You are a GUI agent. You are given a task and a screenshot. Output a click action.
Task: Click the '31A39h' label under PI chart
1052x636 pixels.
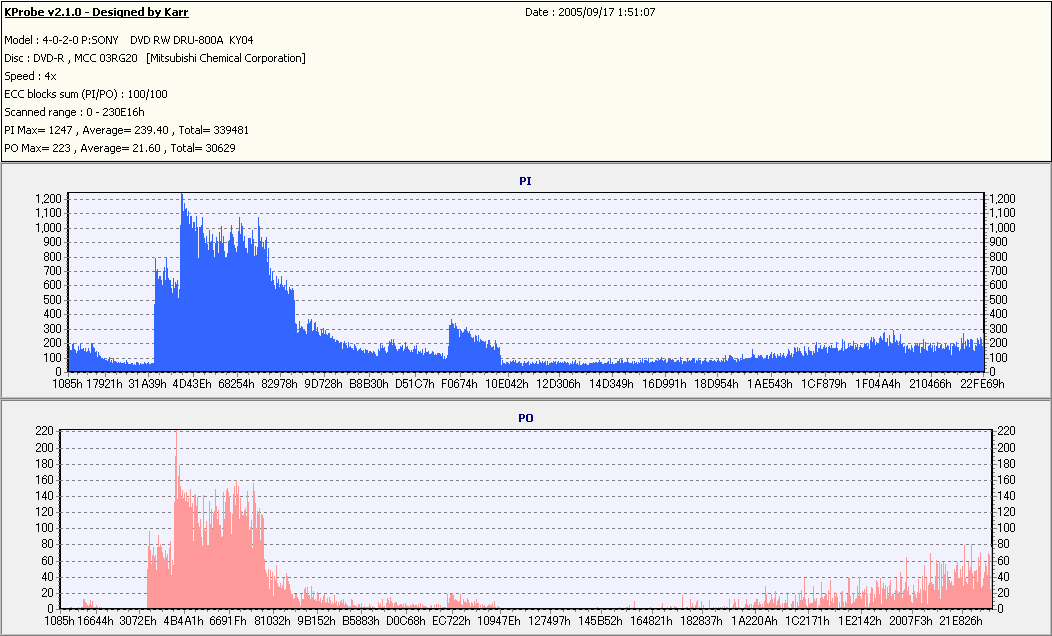pyautogui.click(x=148, y=384)
